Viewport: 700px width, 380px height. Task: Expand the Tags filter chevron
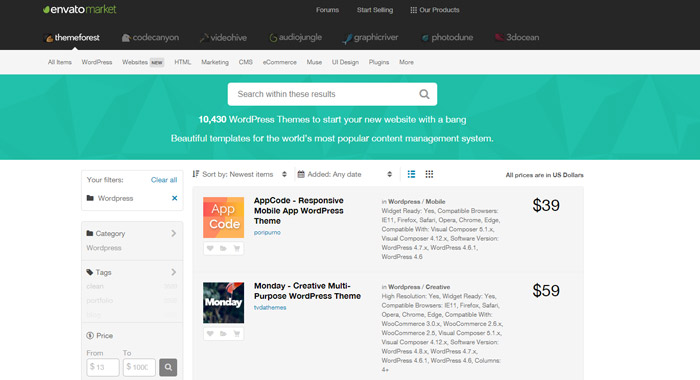[x=174, y=272]
